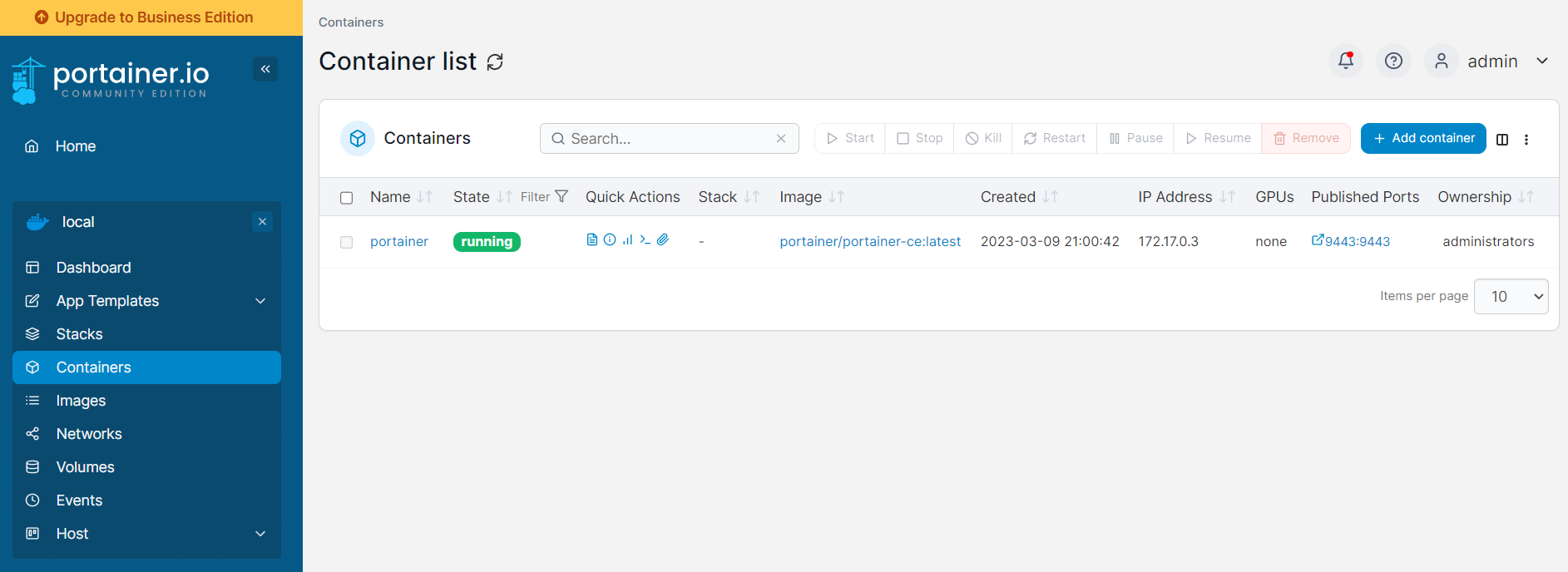Click the Remove button
The width and height of the screenshot is (1568, 572).
pyautogui.click(x=1306, y=138)
